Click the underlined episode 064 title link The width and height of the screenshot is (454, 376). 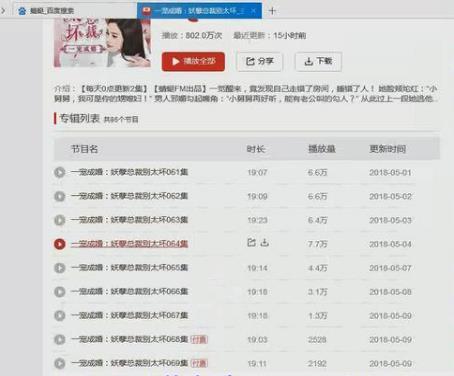(x=130, y=244)
